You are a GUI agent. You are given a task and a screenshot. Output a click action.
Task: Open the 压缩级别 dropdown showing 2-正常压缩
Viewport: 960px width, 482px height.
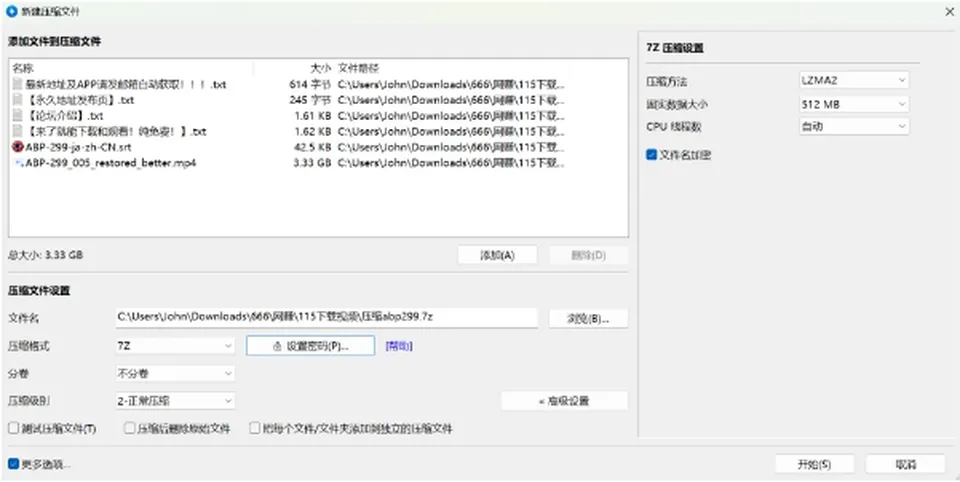[175, 401]
